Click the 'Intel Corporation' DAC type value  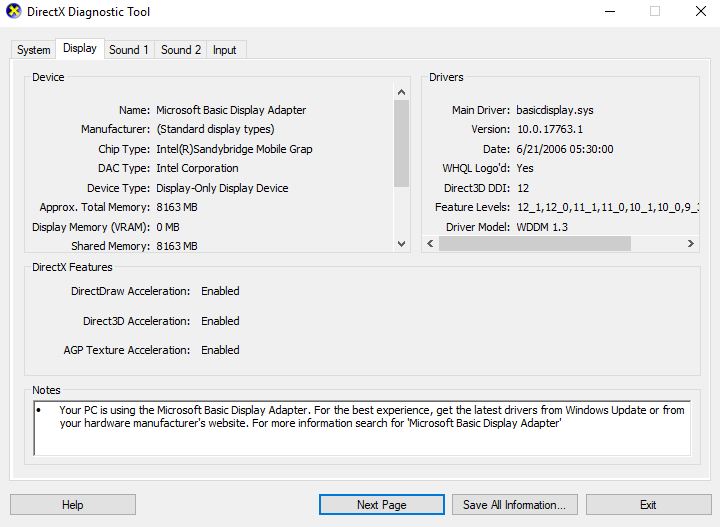pyautogui.click(x=197, y=168)
